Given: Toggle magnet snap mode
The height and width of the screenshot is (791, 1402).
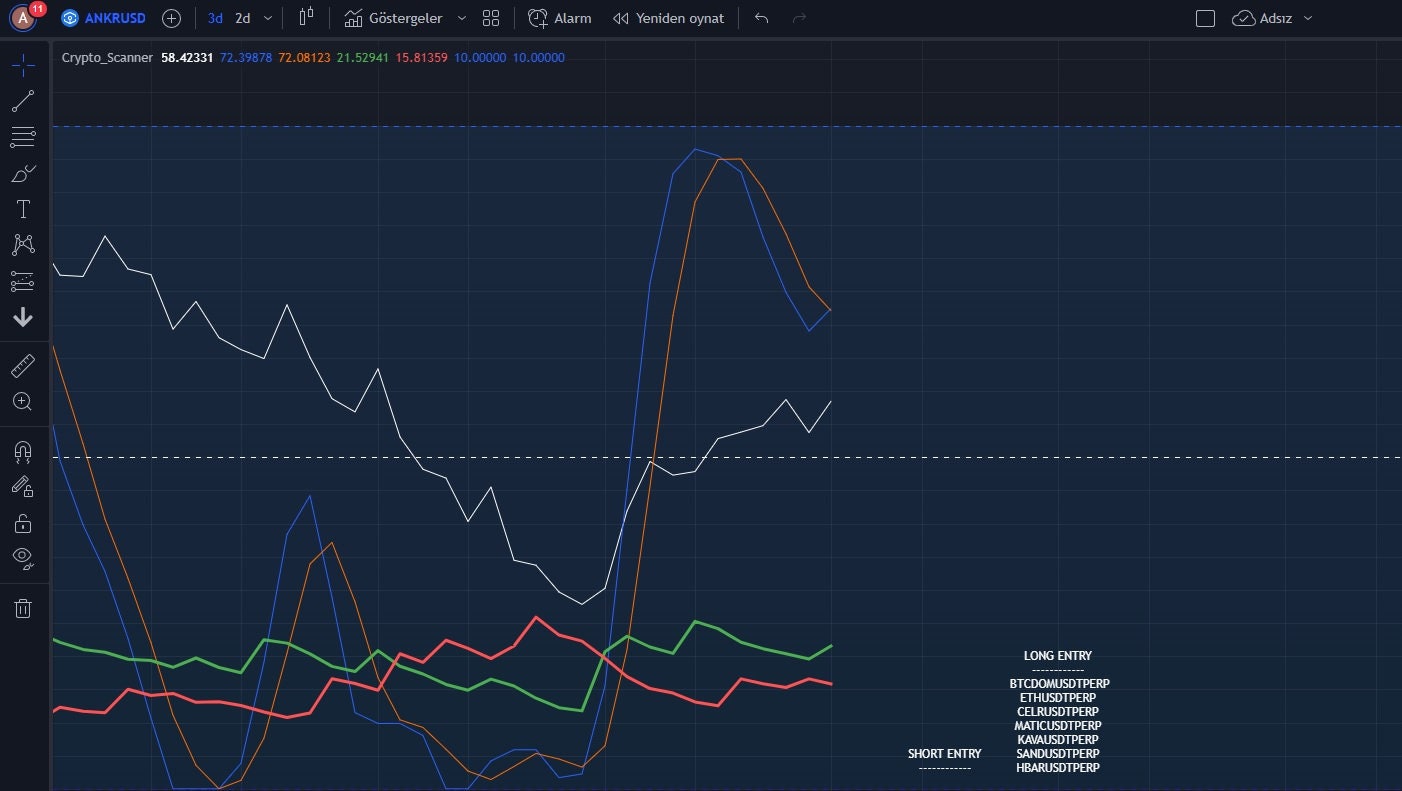Looking at the screenshot, I should tap(23, 451).
